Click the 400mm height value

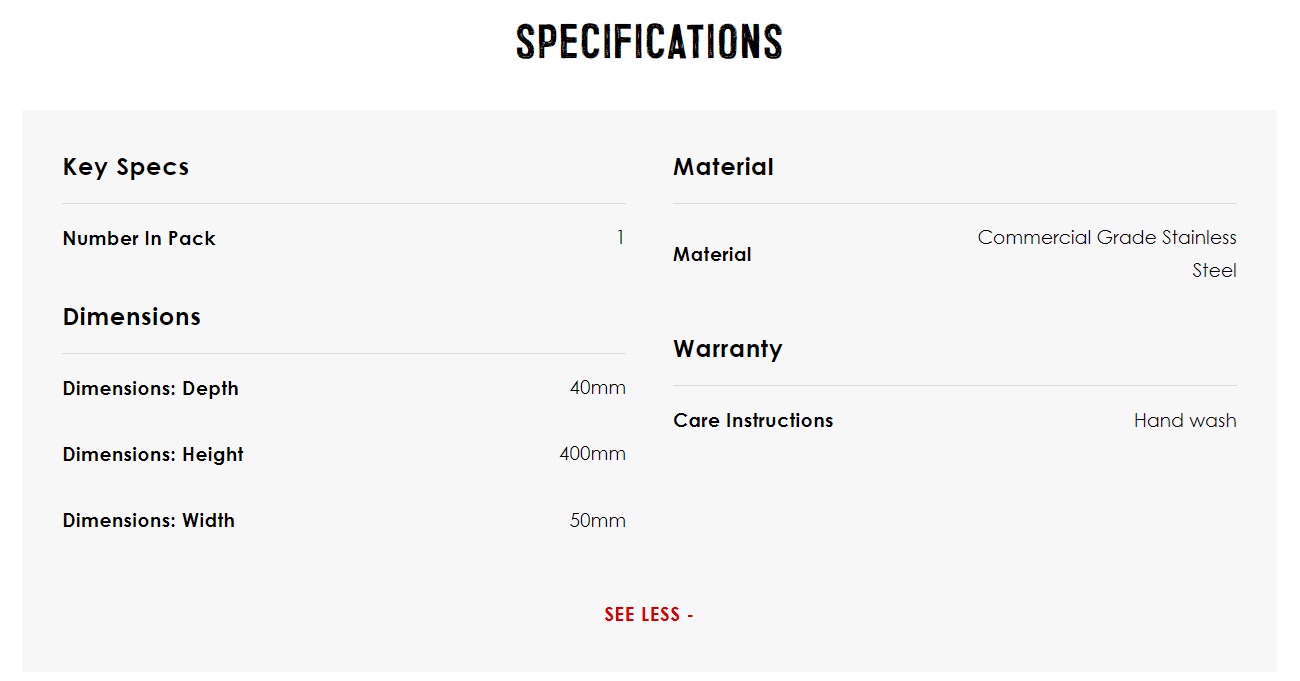593,454
